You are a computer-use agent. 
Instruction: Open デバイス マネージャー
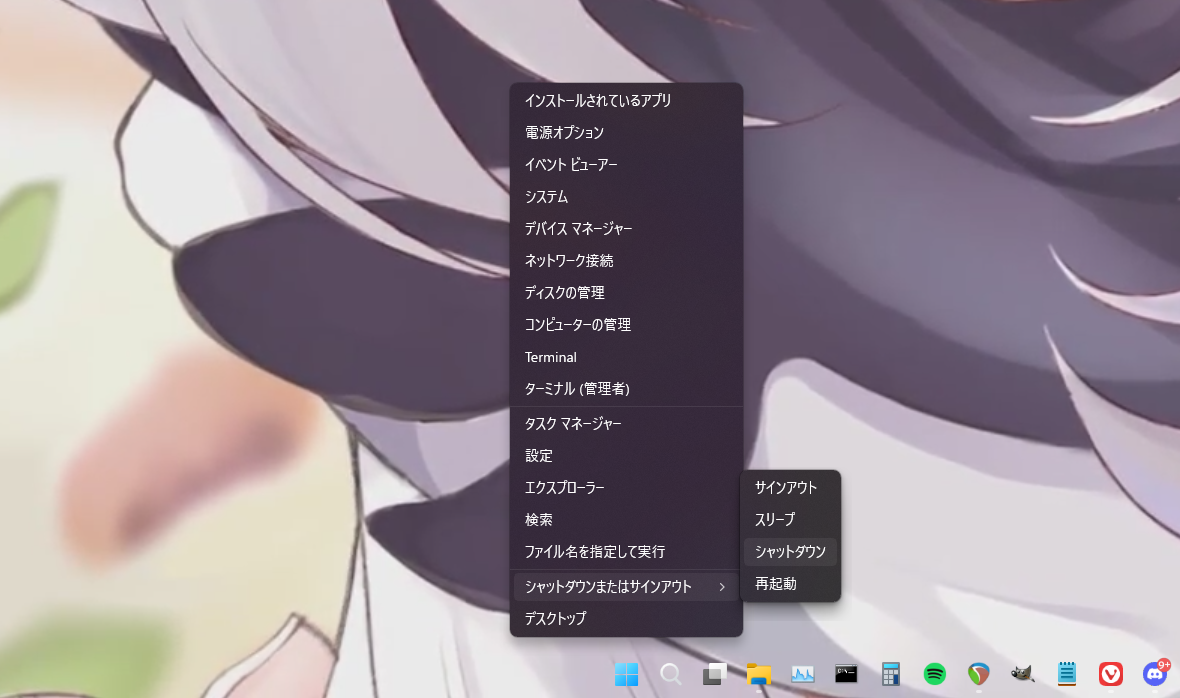point(626,229)
